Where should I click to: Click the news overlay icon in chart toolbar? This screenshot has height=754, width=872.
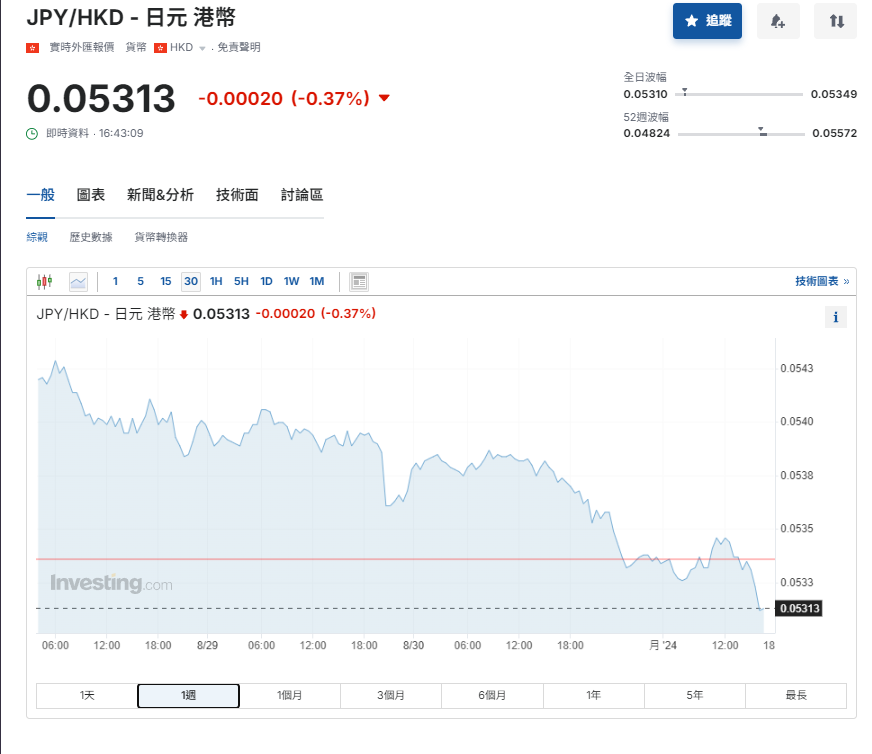360,281
